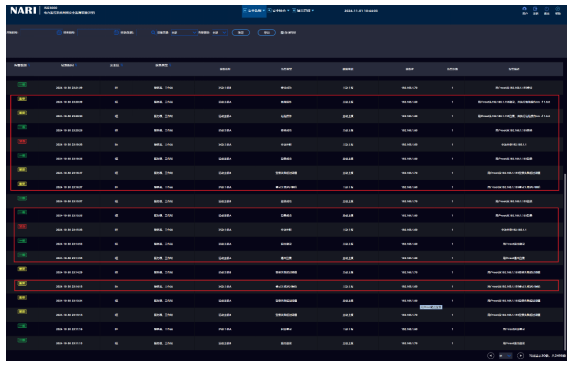Open the highlighted first top navigation menu
Image resolution: width=572 pixels, height=368 pixels.
(254, 11)
